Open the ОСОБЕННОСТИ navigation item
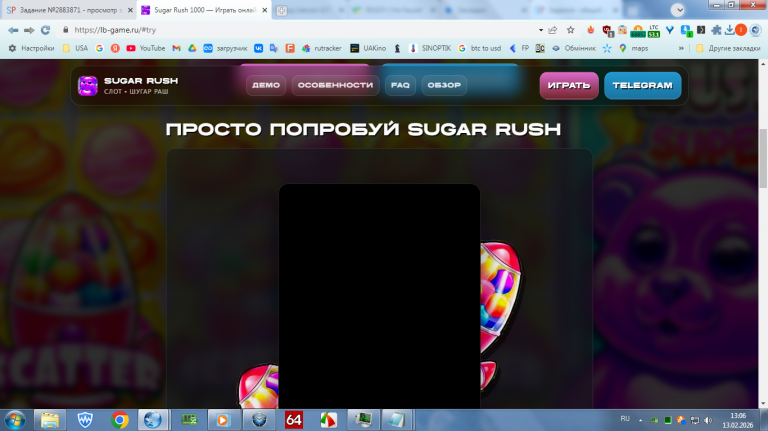The image size is (768, 431). pos(336,85)
